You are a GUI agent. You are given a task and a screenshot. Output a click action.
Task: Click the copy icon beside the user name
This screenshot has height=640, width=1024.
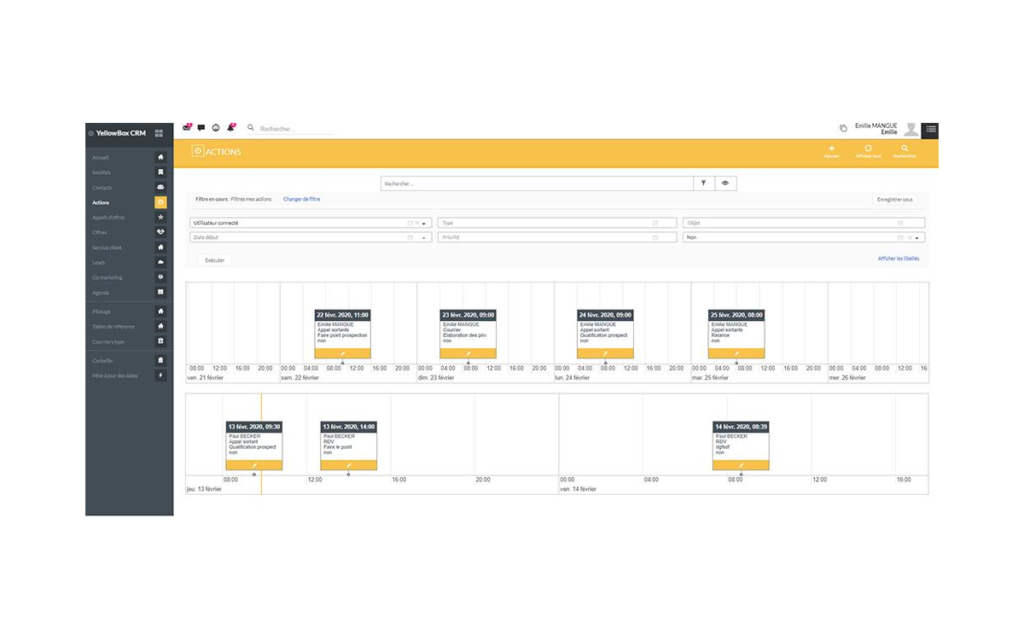(x=843, y=129)
